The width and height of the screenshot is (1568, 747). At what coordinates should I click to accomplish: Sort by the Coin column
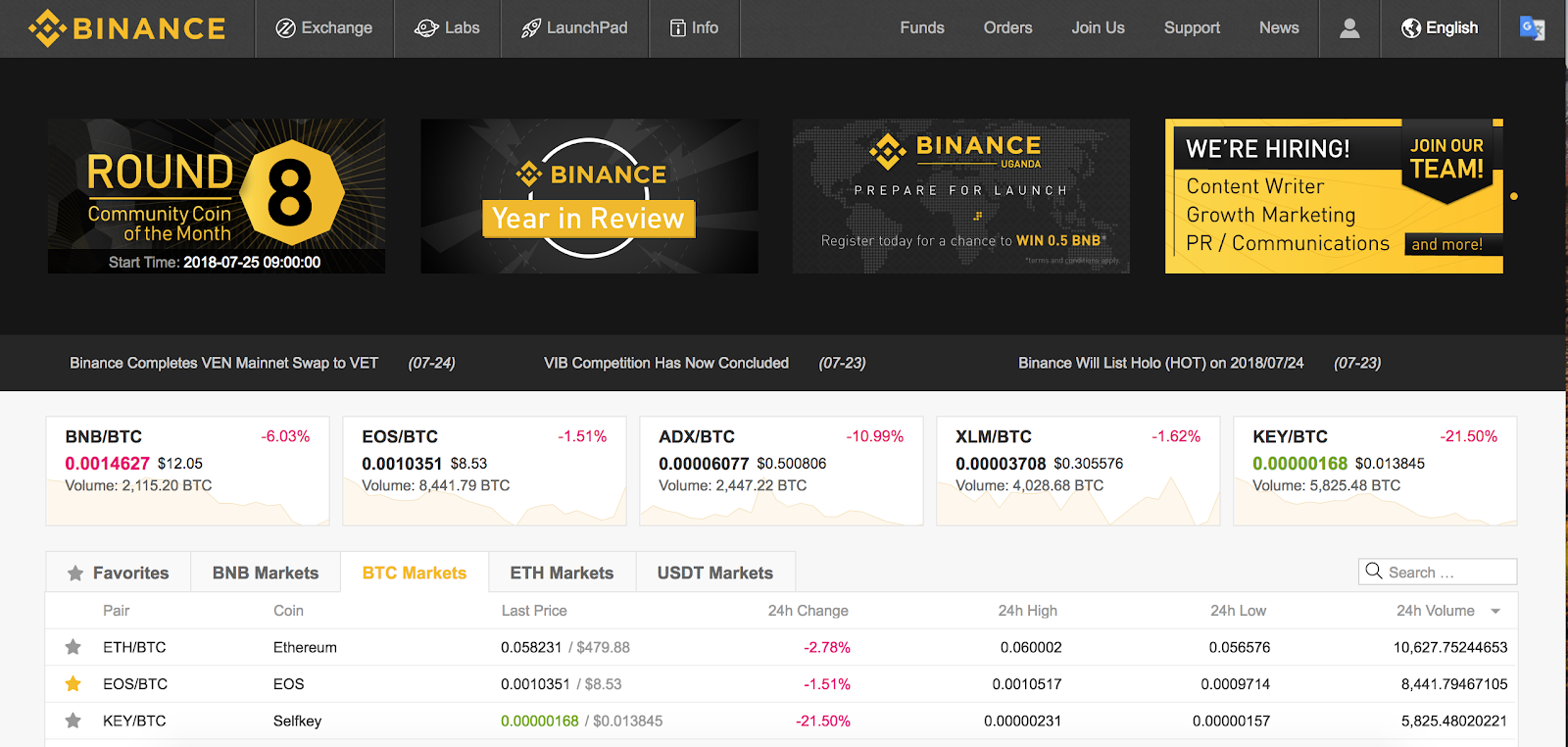click(288, 611)
